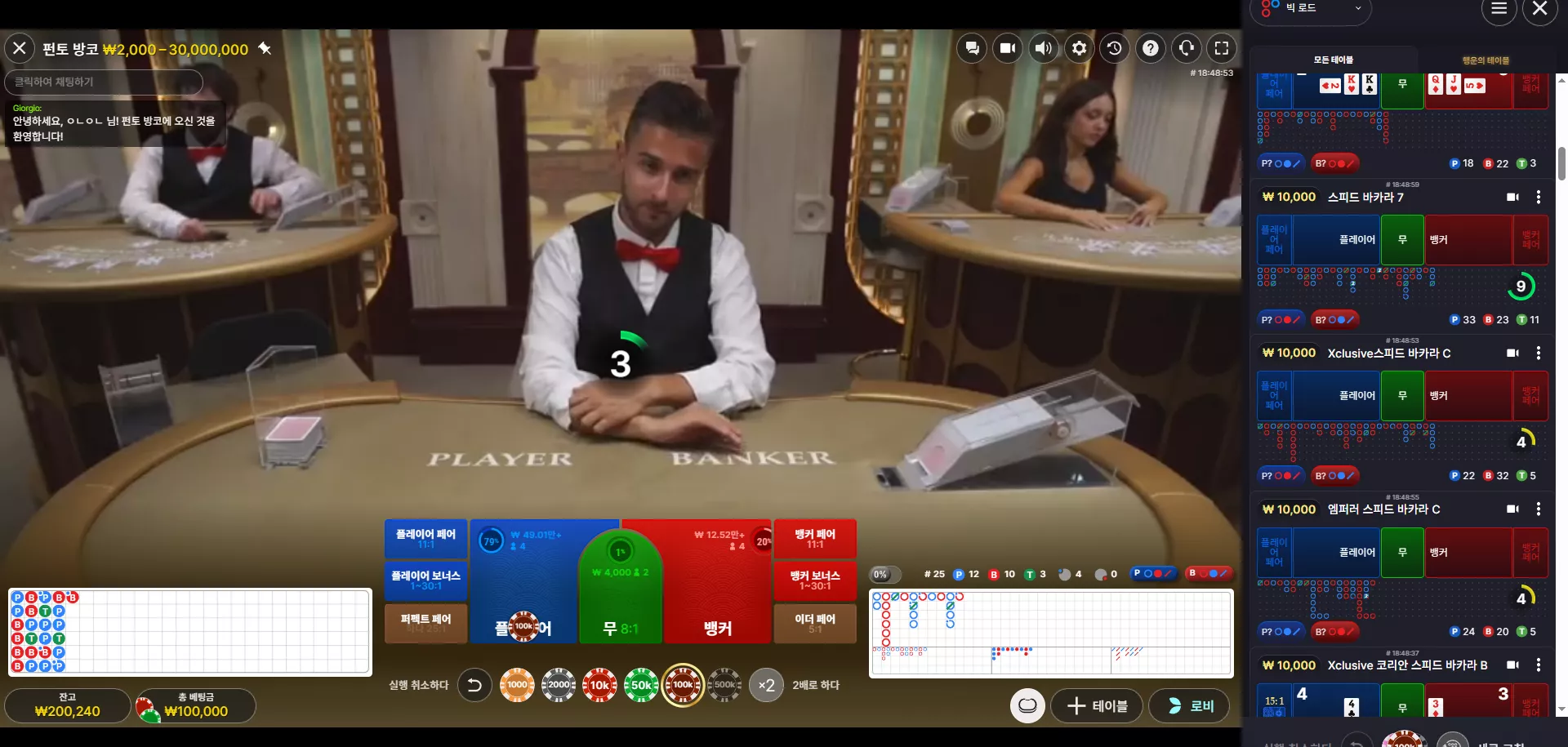1568x747 pixels.
Task: Select the 2000 chip
Action: coord(559,685)
